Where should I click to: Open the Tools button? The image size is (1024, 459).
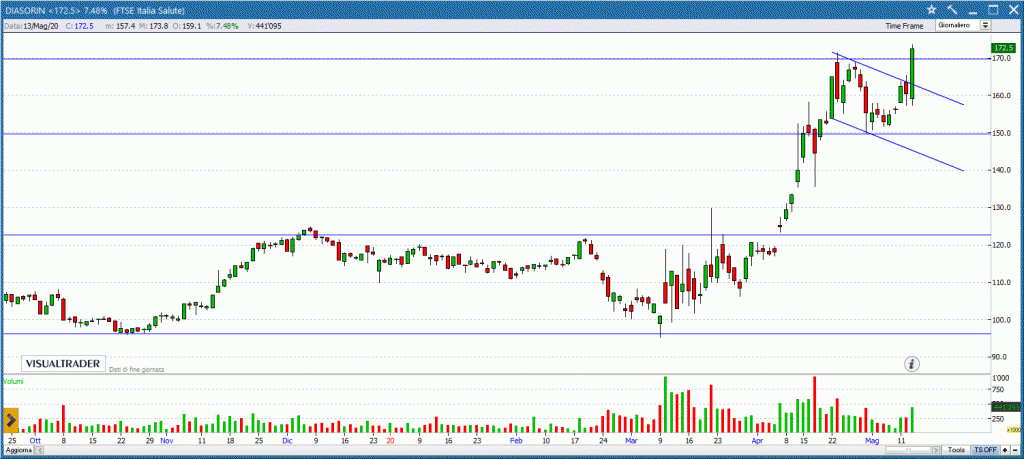point(957,451)
